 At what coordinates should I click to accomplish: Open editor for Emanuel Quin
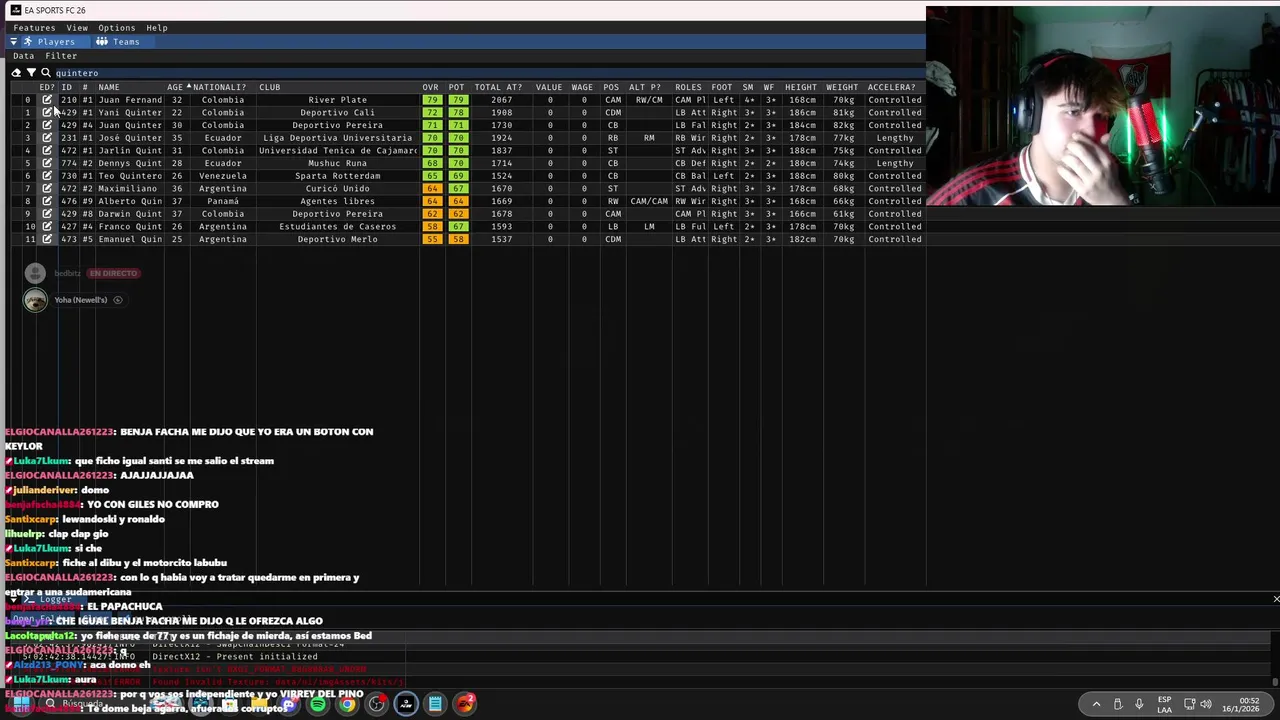click(47, 239)
